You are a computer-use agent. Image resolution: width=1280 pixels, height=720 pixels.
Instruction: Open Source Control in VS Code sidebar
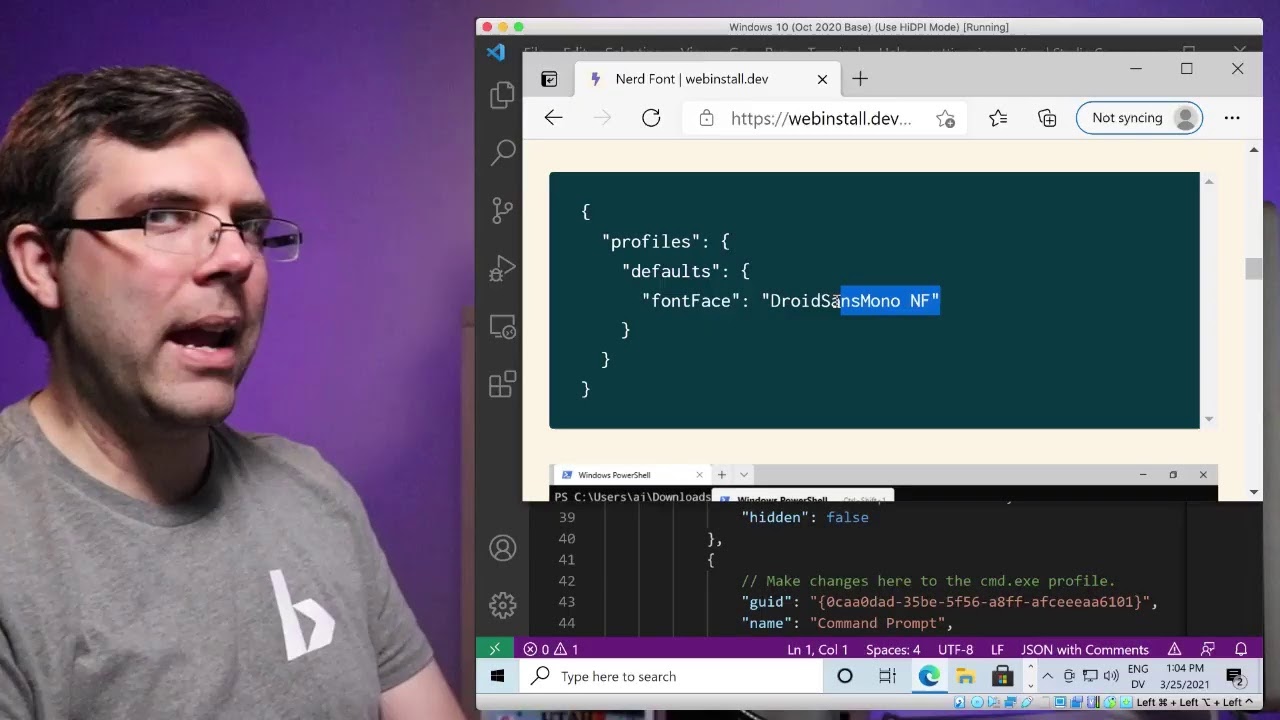[x=502, y=210]
